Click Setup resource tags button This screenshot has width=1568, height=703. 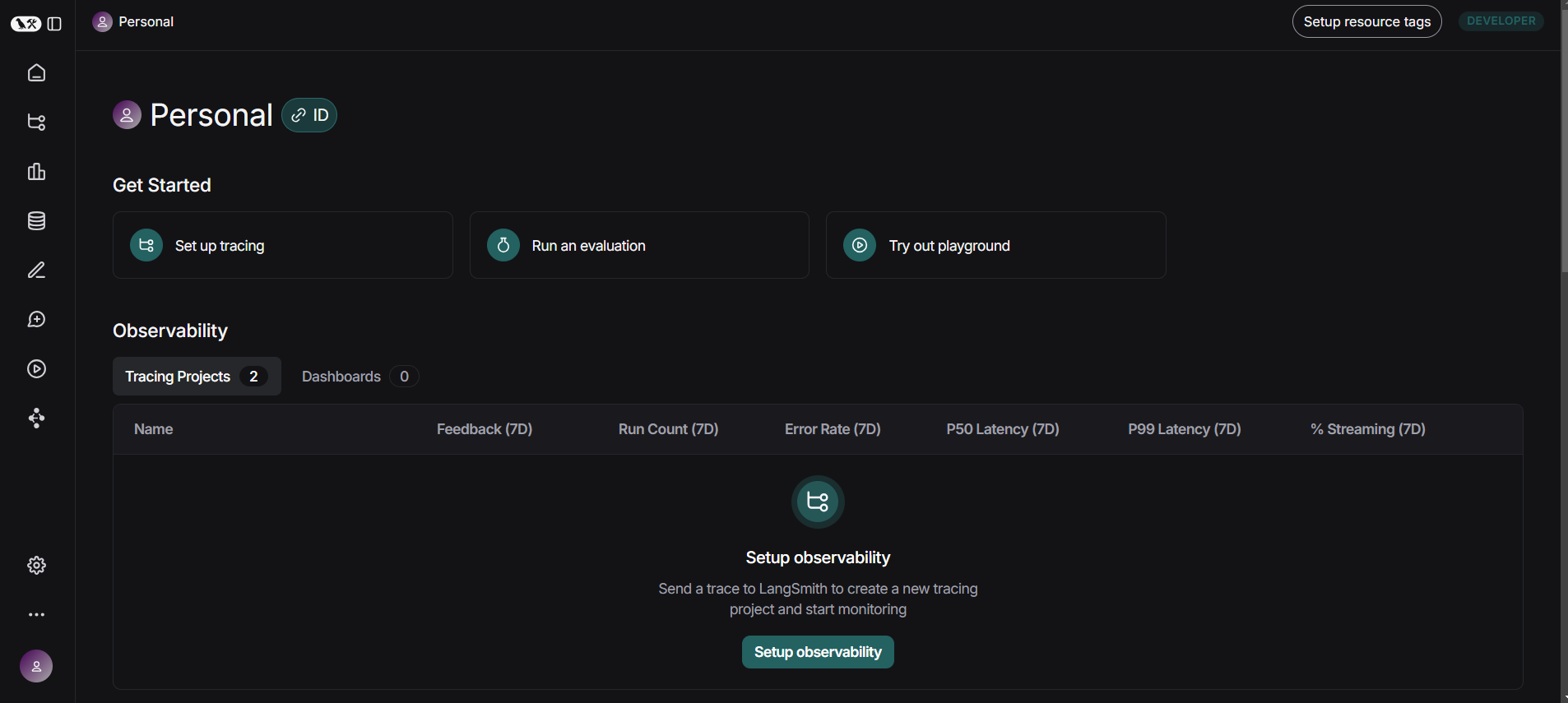click(x=1366, y=21)
